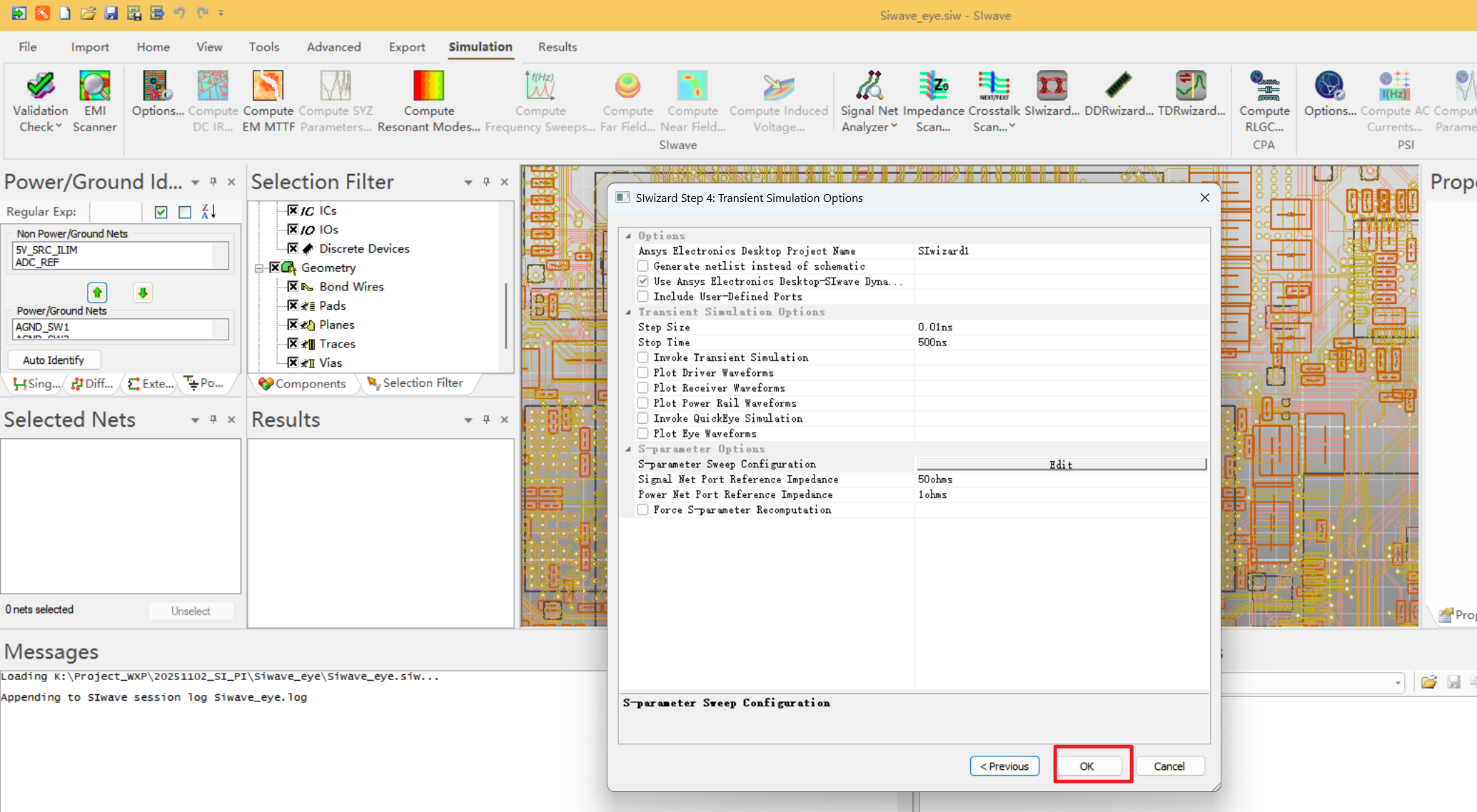Collapse the Transient Simulation Options section
The height and width of the screenshot is (812, 1477).
(x=628, y=312)
